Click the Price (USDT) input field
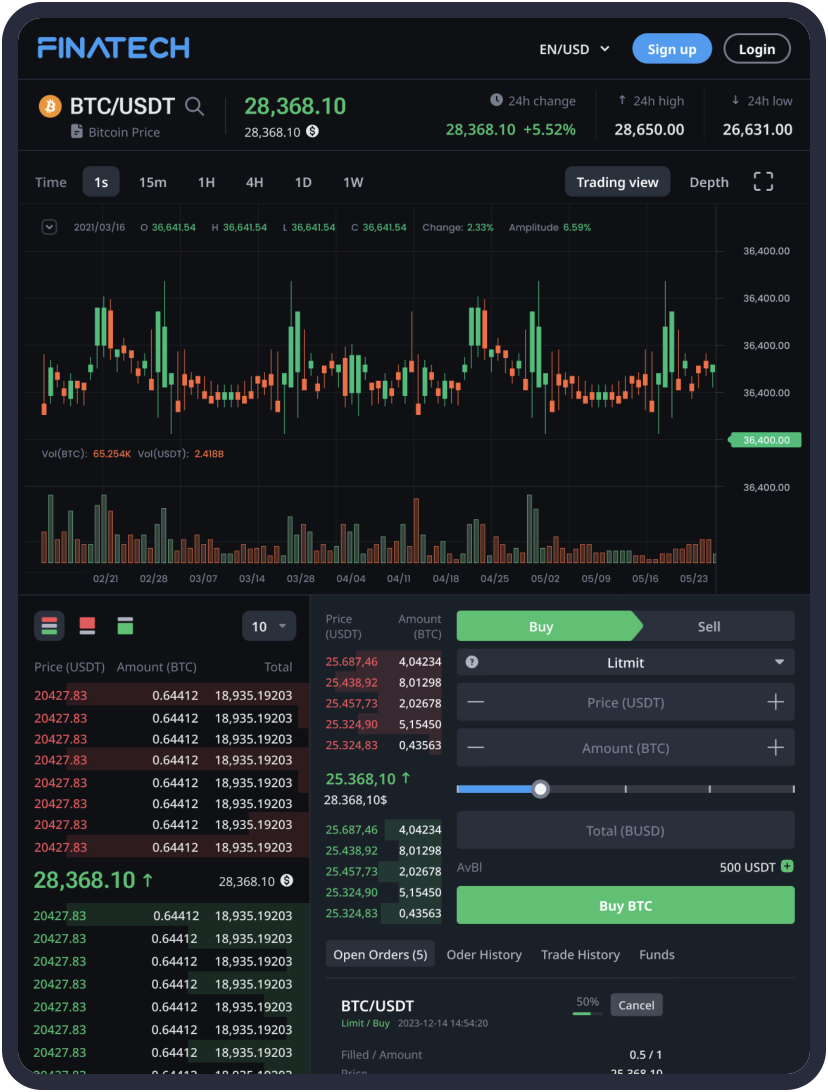This screenshot has width=828, height=1092. click(625, 702)
